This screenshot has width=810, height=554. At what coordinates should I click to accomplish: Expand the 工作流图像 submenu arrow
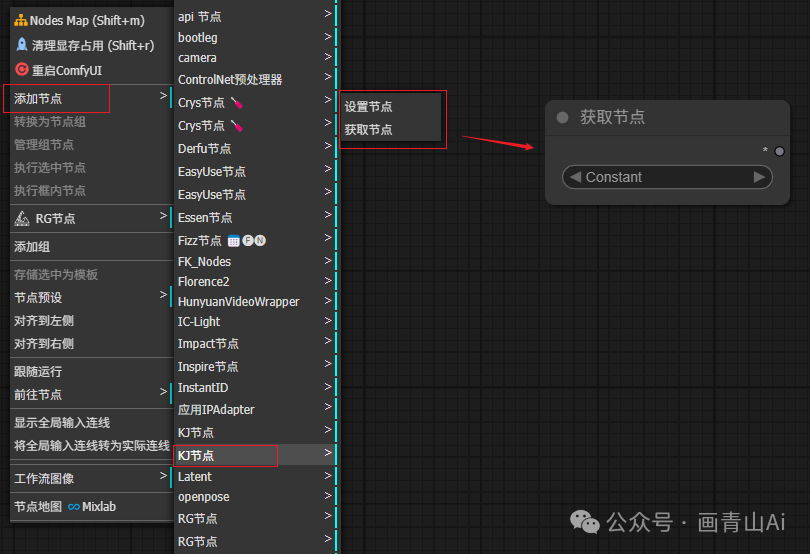163,475
